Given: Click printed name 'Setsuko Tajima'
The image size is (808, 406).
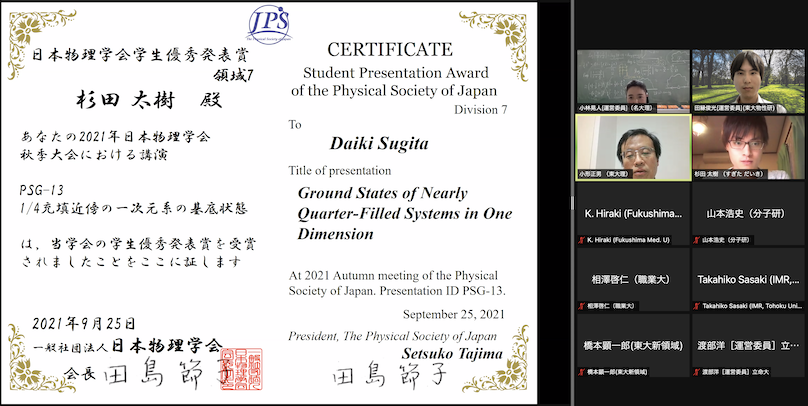Looking at the screenshot, I should click(452, 354).
